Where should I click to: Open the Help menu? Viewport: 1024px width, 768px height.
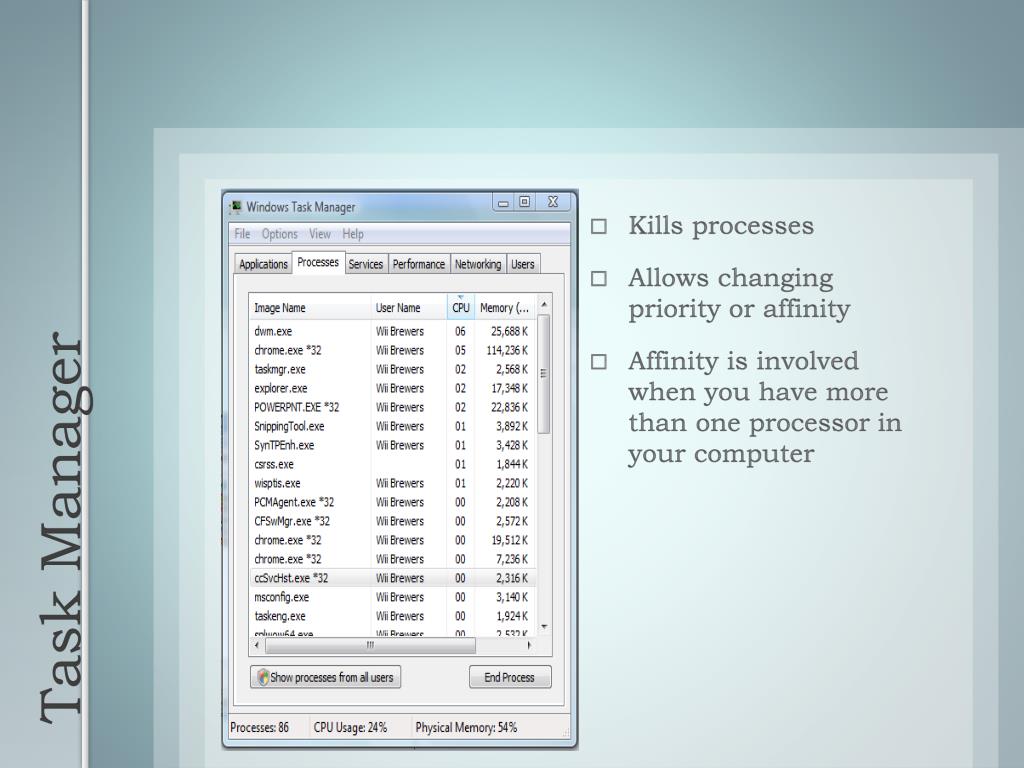[x=353, y=234]
